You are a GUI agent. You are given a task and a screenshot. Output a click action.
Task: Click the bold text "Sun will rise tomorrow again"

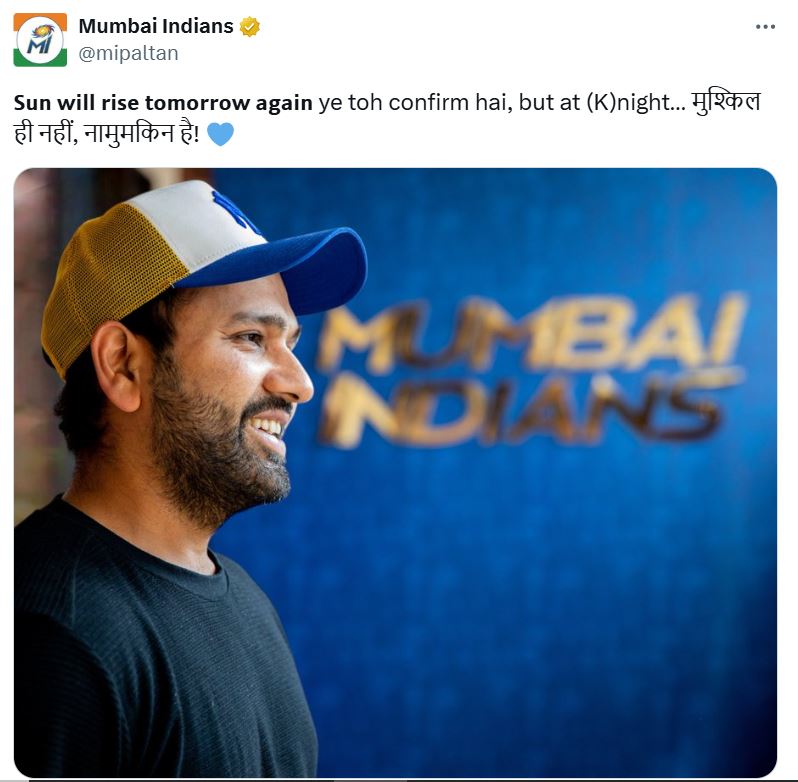[x=163, y=103]
